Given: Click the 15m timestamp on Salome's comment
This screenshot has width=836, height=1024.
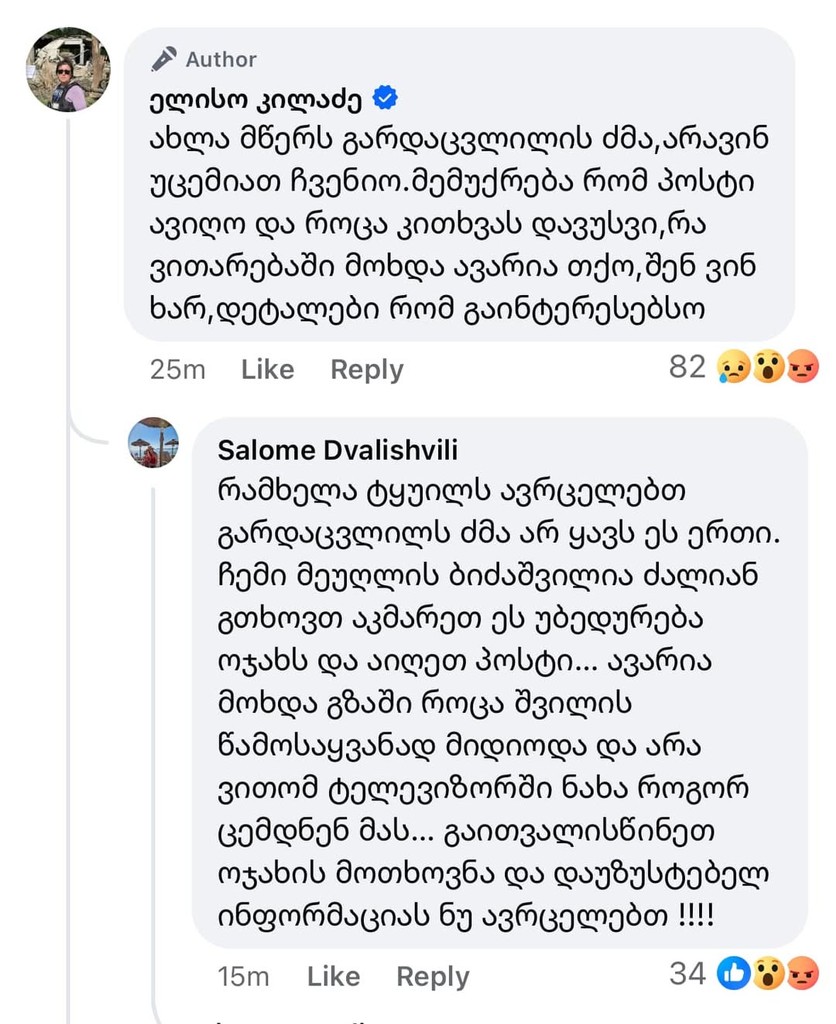Looking at the screenshot, I should click(243, 976).
